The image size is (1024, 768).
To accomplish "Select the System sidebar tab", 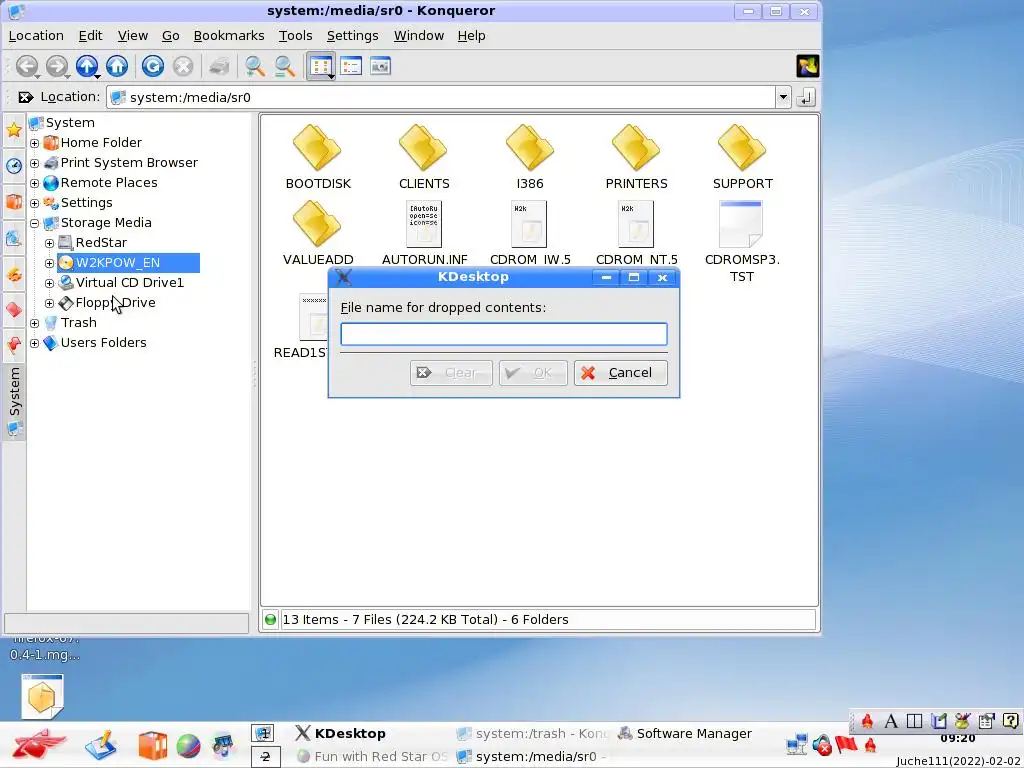I will click(x=14, y=400).
